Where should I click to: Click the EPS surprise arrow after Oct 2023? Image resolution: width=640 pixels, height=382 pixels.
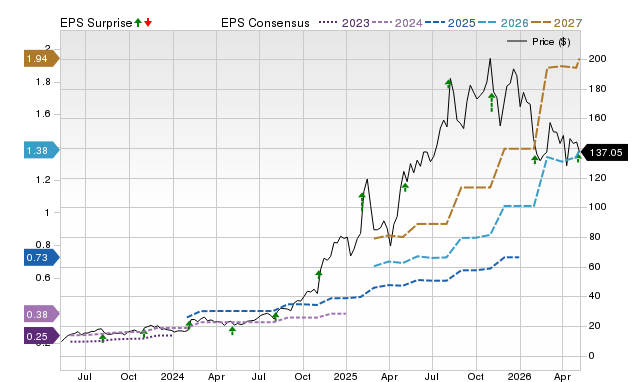coord(144,334)
